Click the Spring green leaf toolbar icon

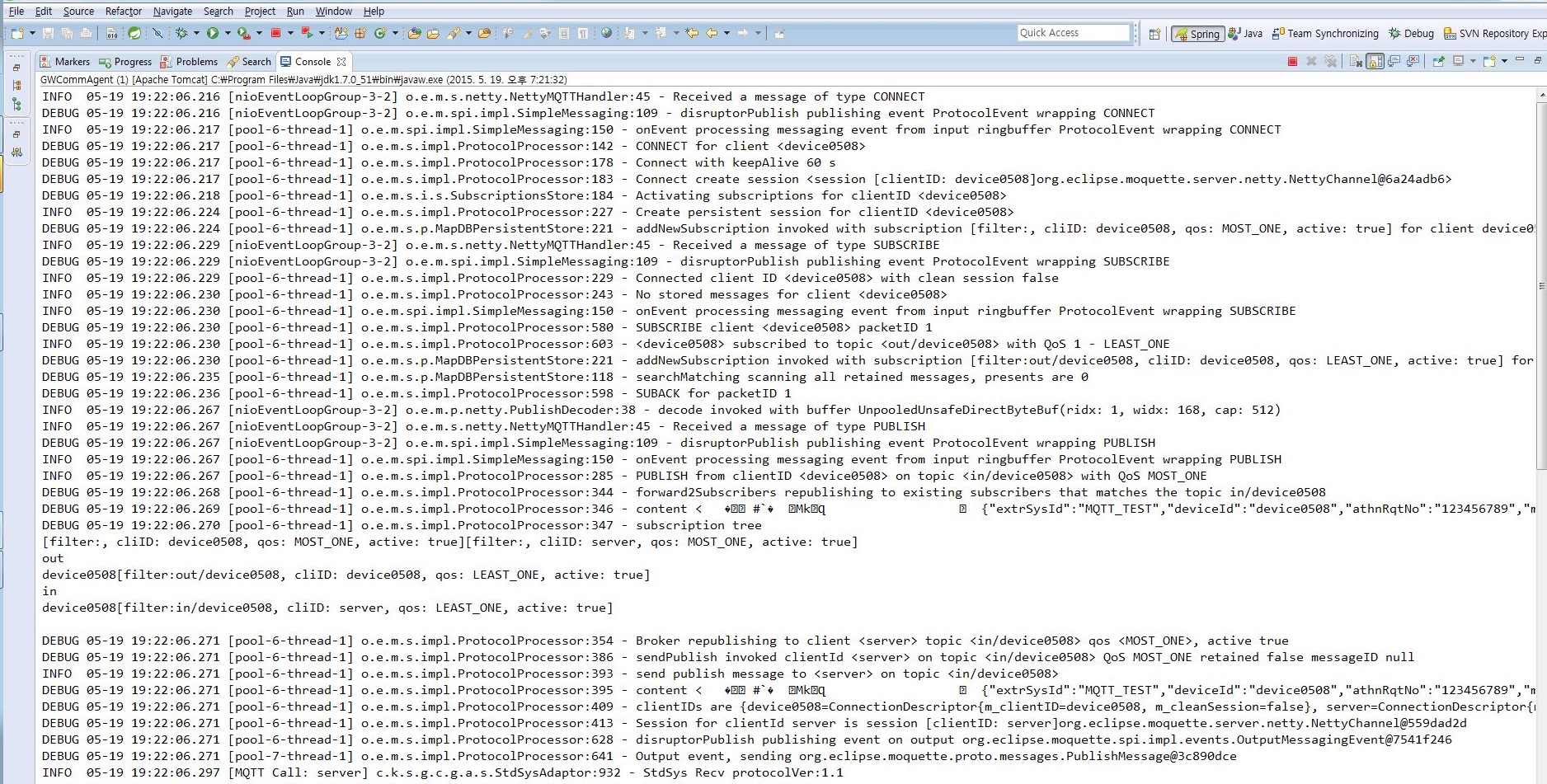[x=134, y=33]
